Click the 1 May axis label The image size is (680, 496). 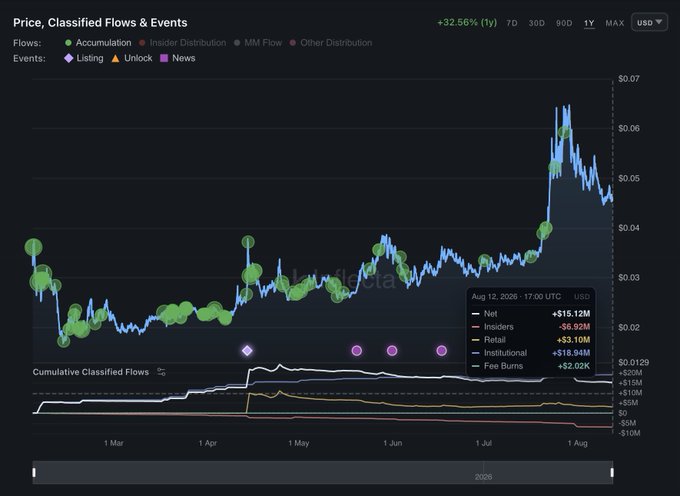tap(298, 443)
